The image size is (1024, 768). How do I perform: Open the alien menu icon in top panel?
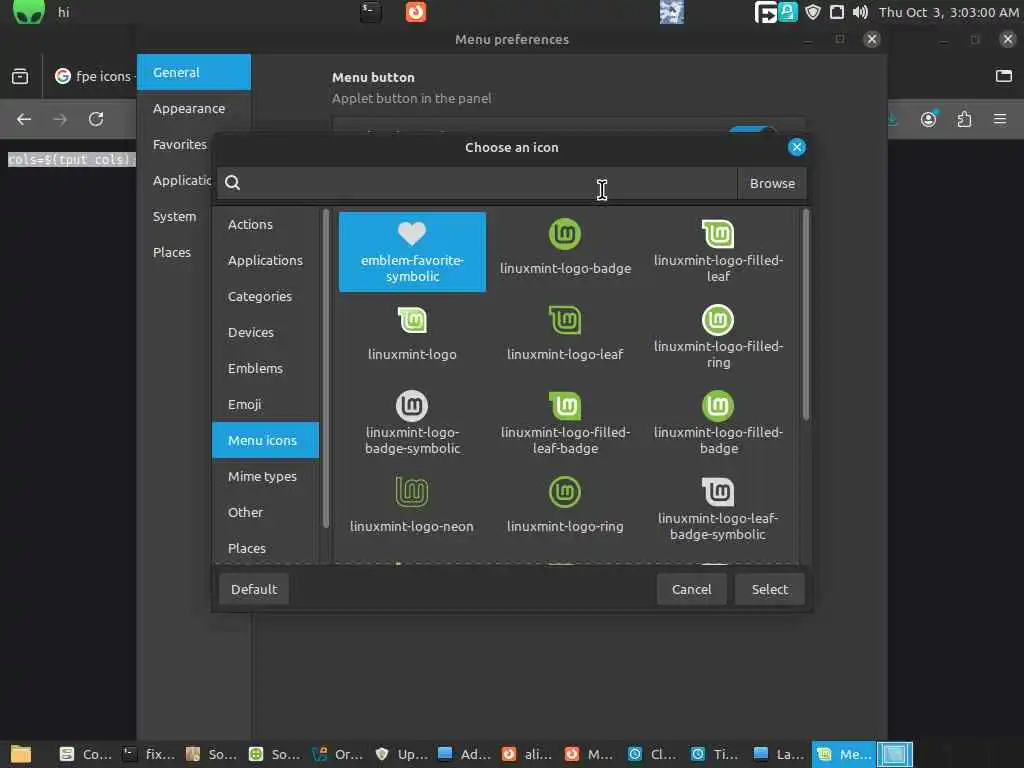pos(29,12)
